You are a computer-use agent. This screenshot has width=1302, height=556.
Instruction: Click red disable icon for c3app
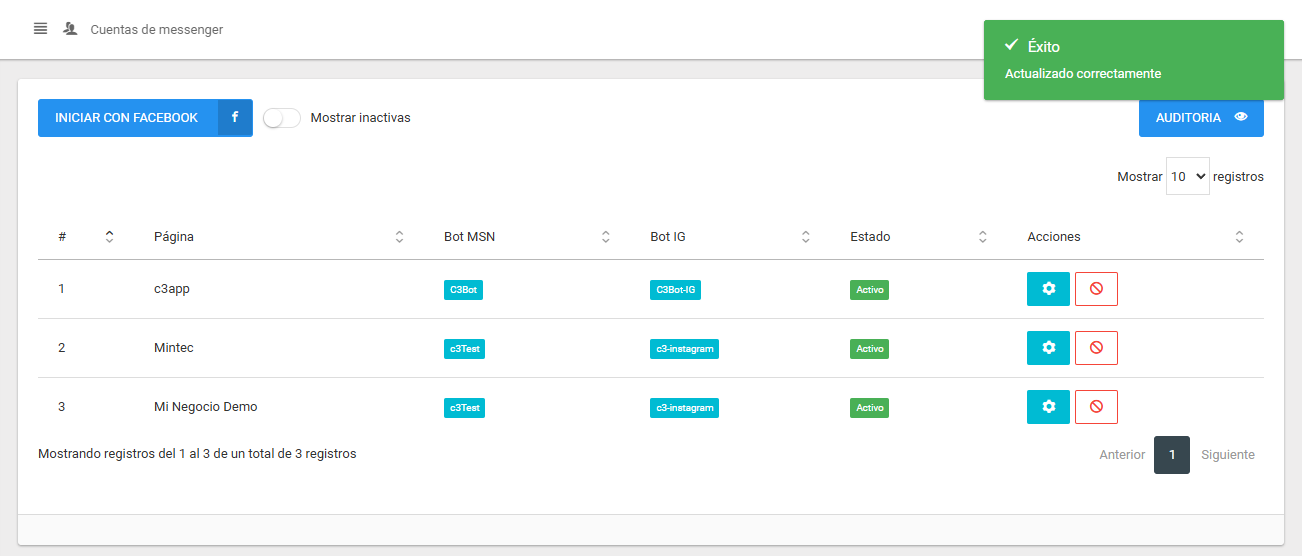pyautogui.click(x=1096, y=289)
